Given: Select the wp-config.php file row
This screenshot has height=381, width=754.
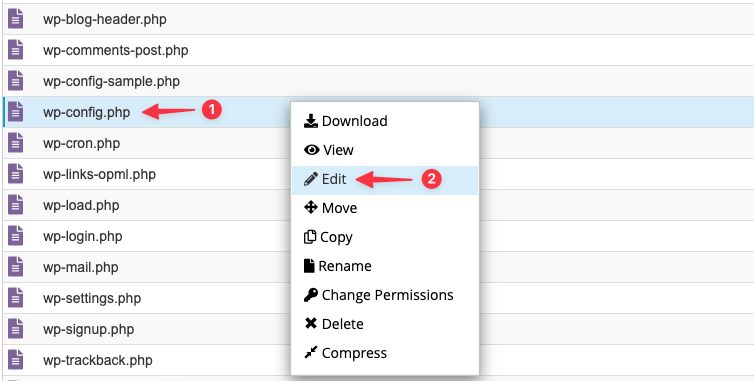Looking at the screenshot, I should pos(377,112).
